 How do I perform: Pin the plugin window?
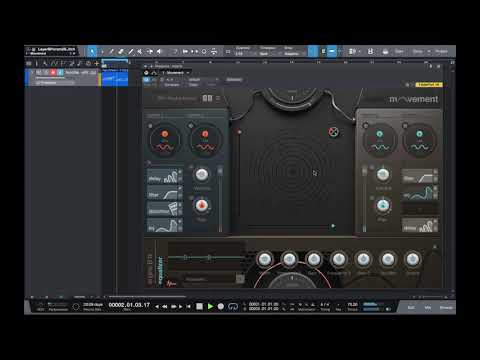[x=431, y=66]
